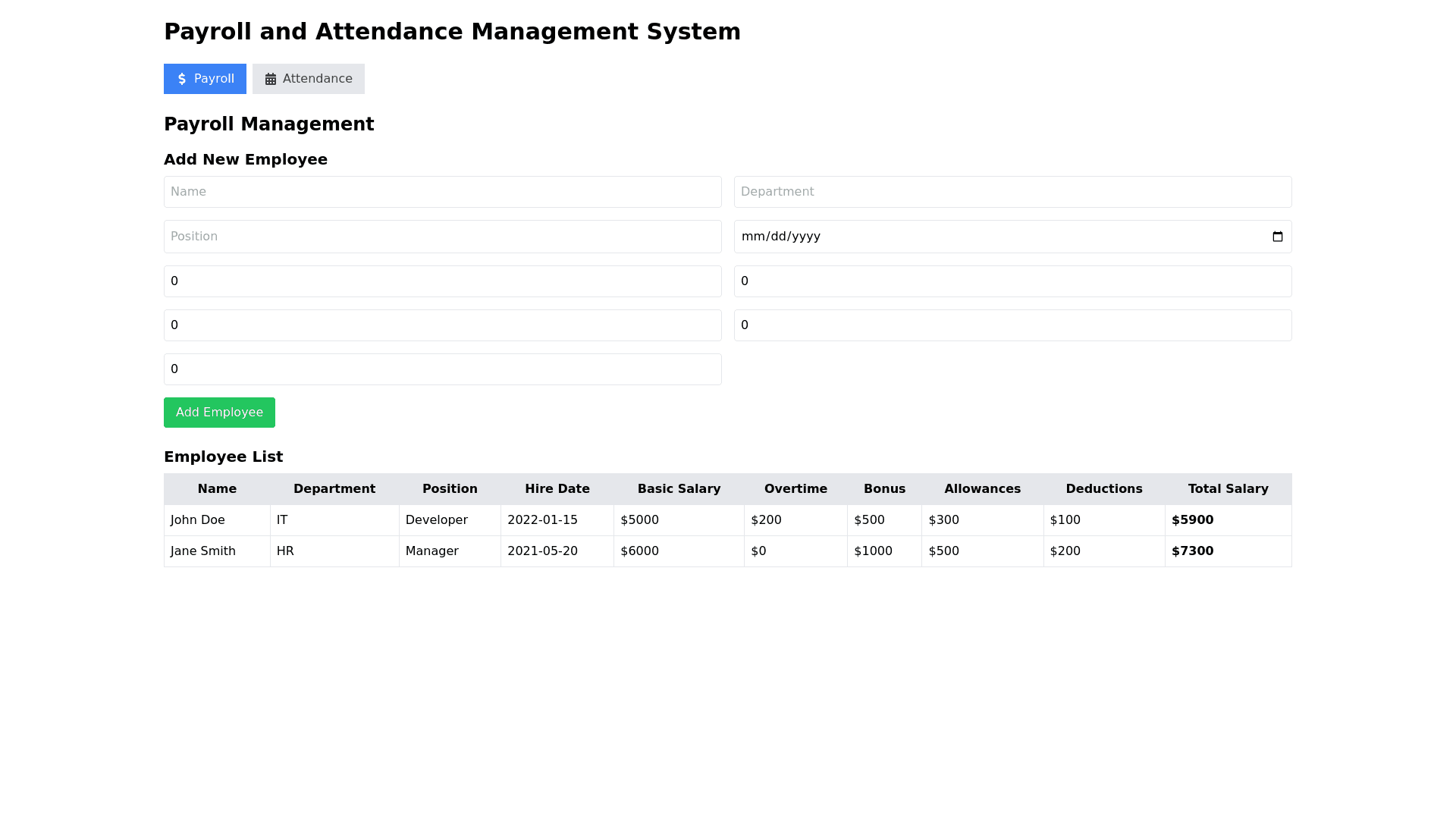Click the Basic Salary column header
The height and width of the screenshot is (819, 1456).
679,489
